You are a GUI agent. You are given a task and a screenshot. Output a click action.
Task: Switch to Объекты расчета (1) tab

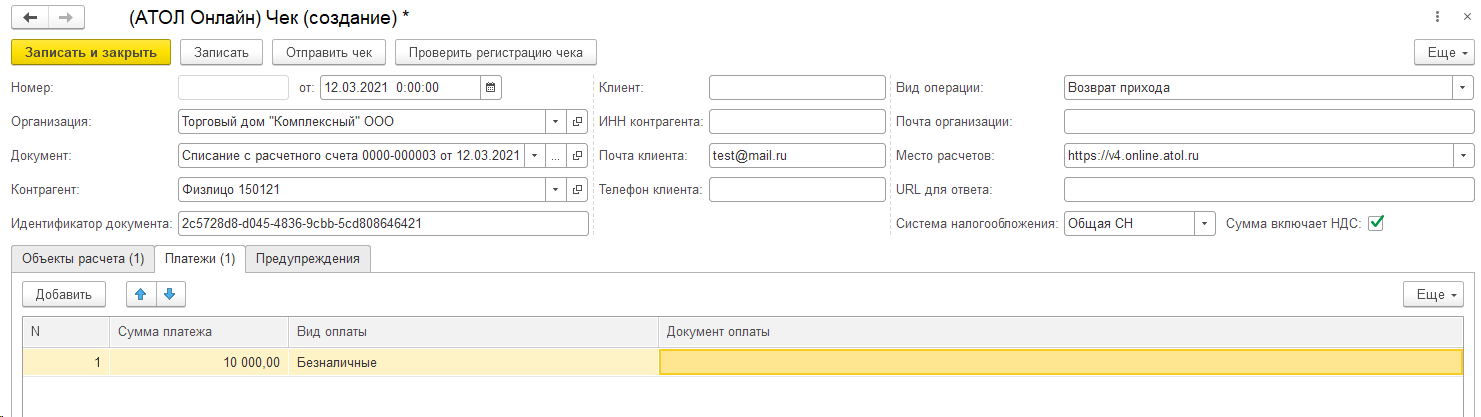click(x=83, y=258)
